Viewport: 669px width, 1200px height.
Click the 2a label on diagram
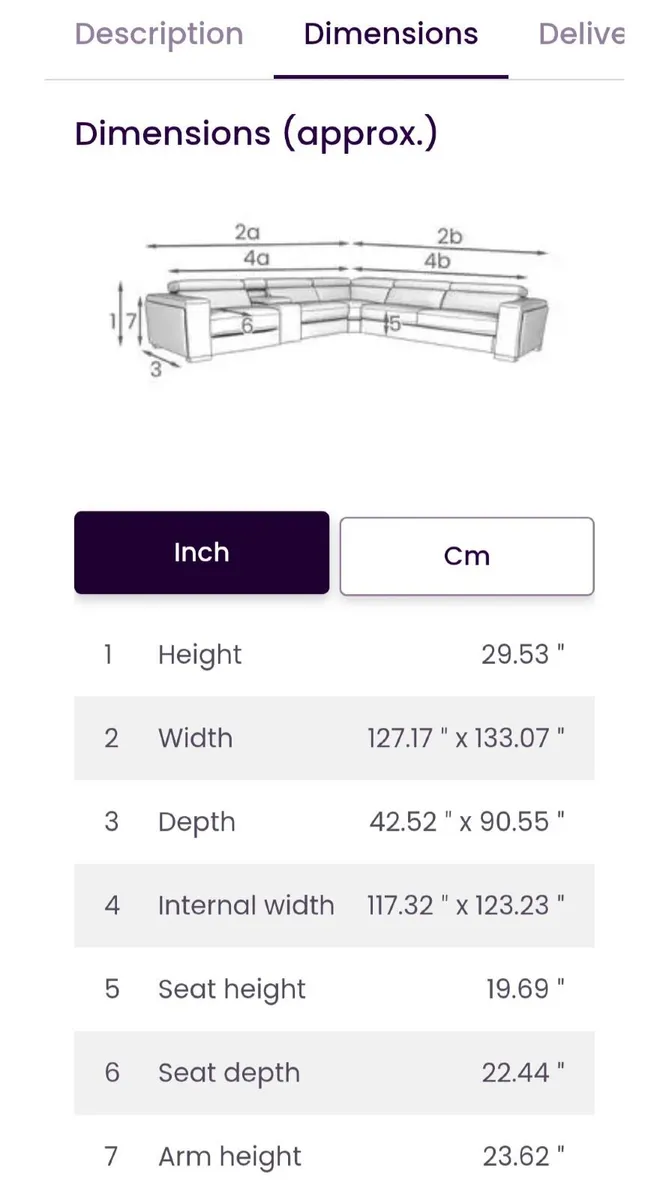(247, 232)
